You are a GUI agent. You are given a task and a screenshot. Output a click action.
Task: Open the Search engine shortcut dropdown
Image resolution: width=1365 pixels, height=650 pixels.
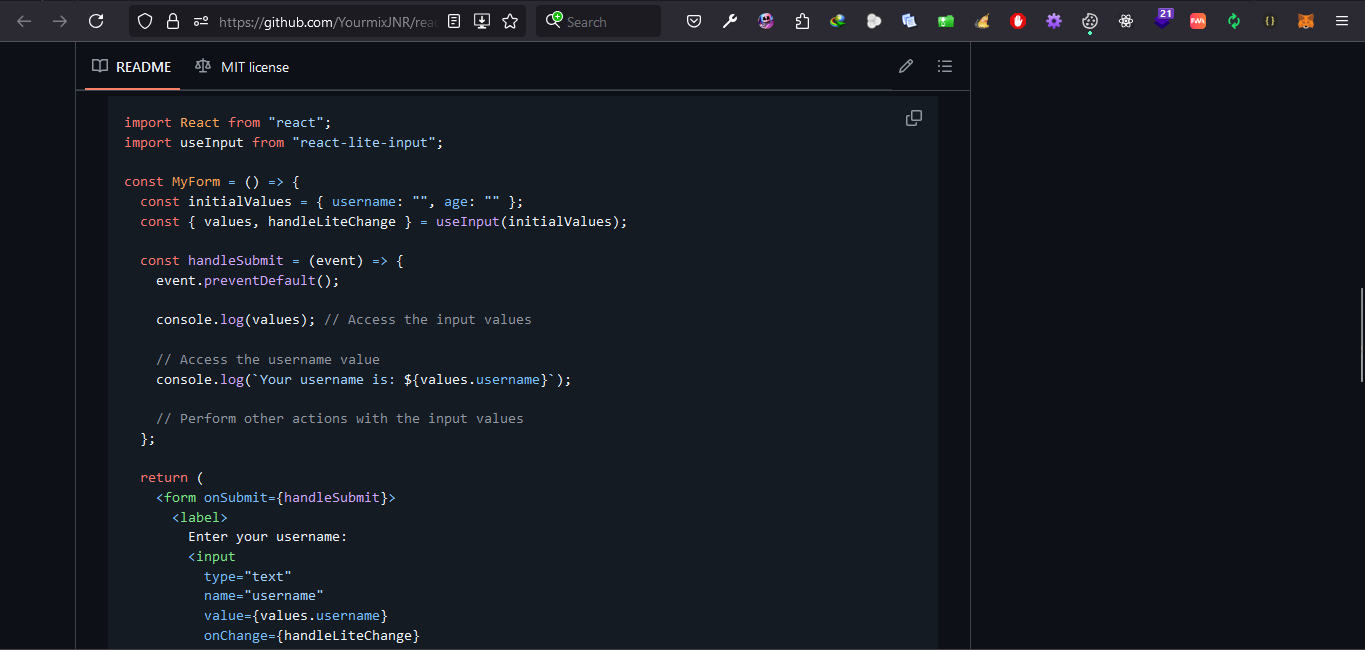click(556, 20)
